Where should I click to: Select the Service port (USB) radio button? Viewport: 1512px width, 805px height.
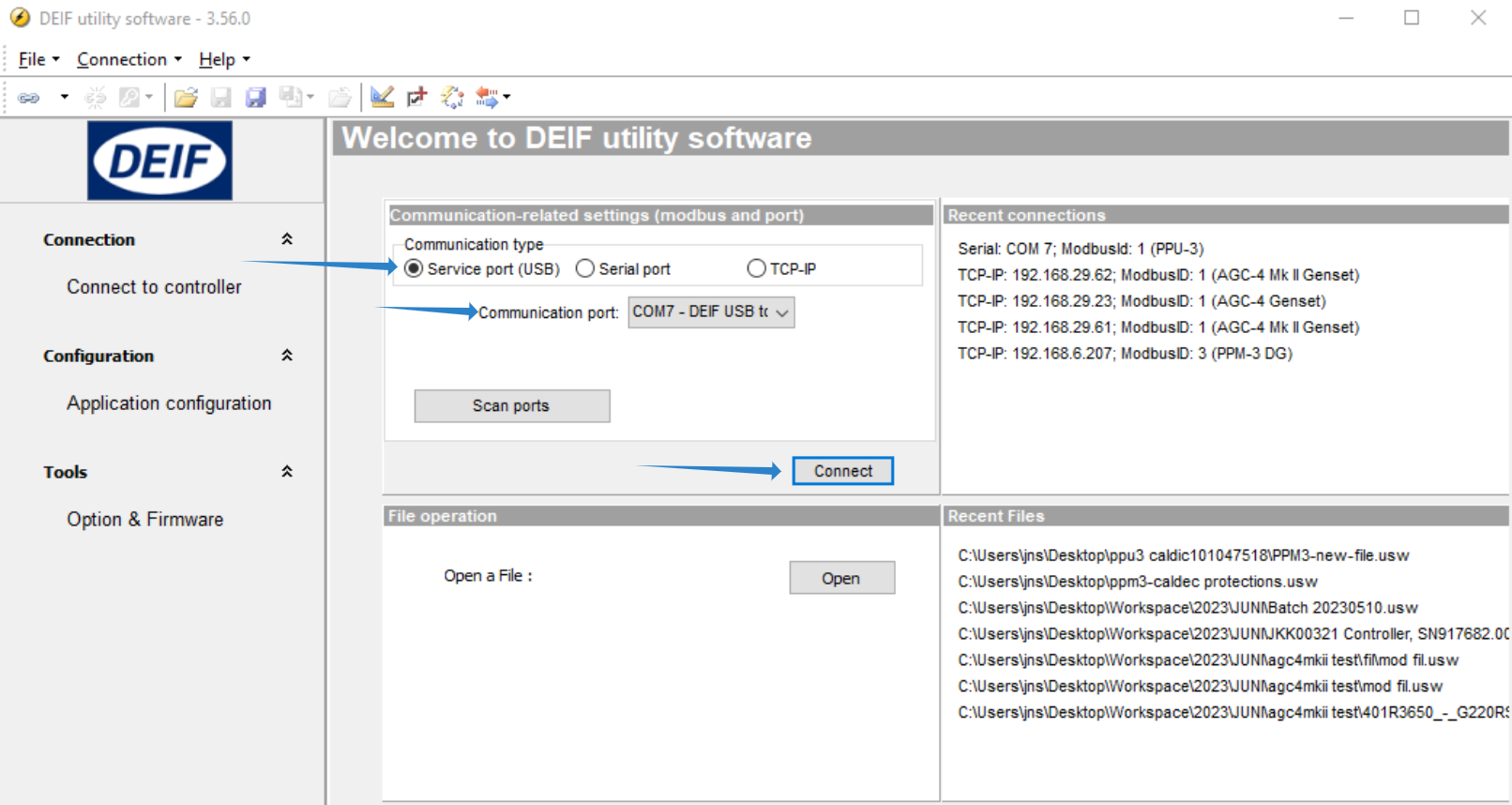click(x=414, y=269)
